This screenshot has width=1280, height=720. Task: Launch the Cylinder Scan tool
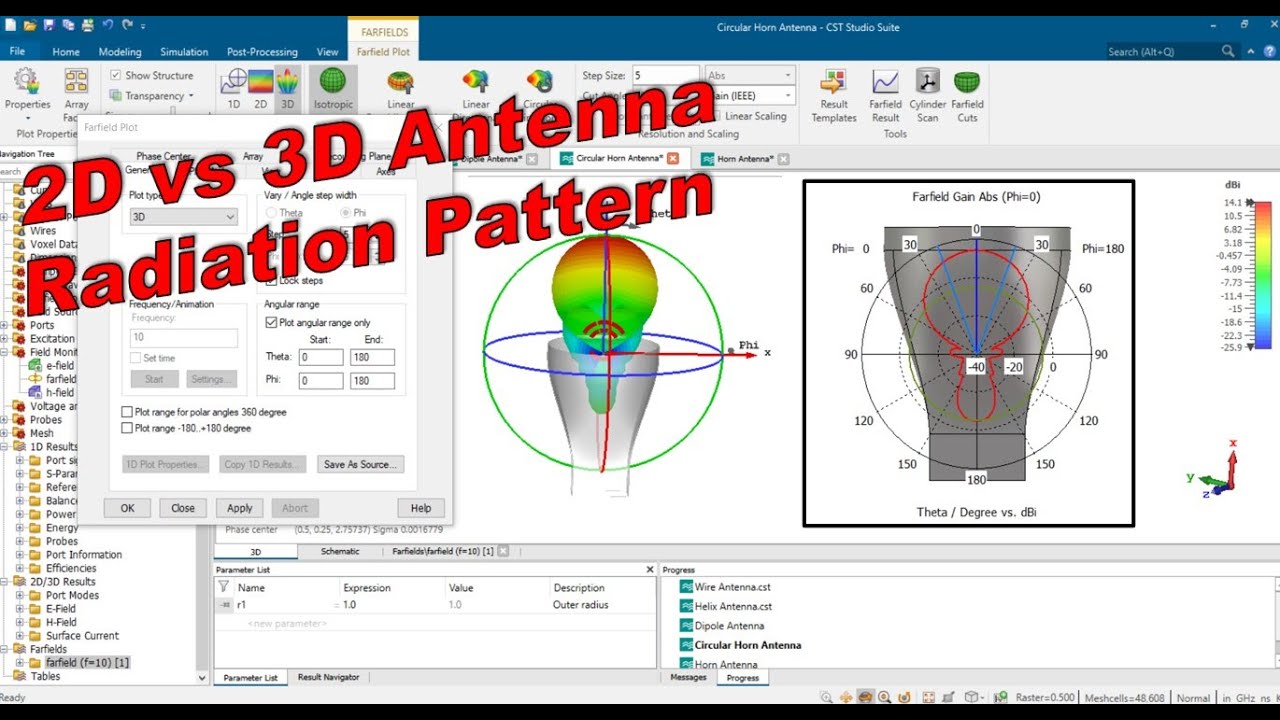(928, 96)
